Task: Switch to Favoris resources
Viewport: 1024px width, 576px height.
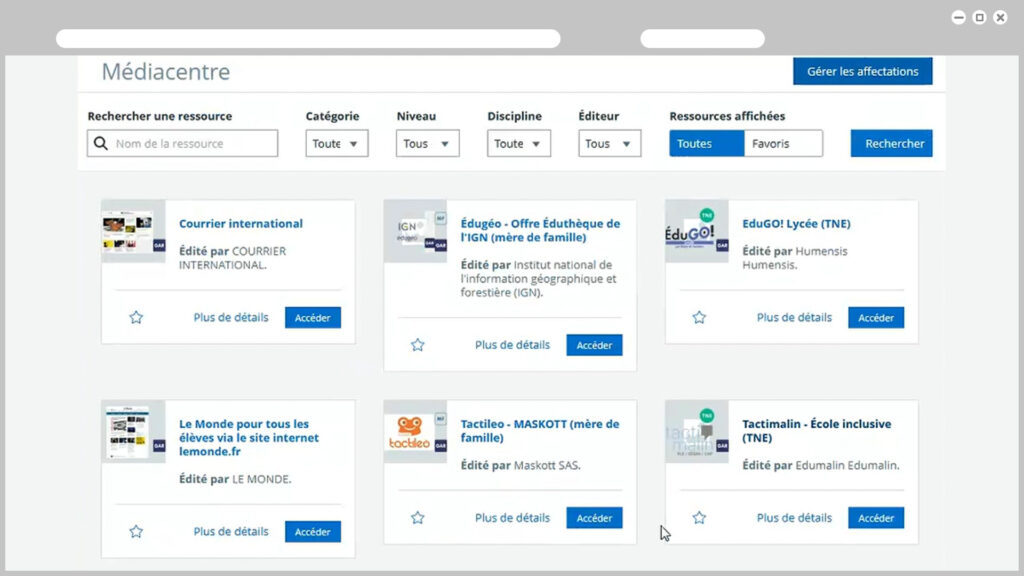Action: pos(783,144)
